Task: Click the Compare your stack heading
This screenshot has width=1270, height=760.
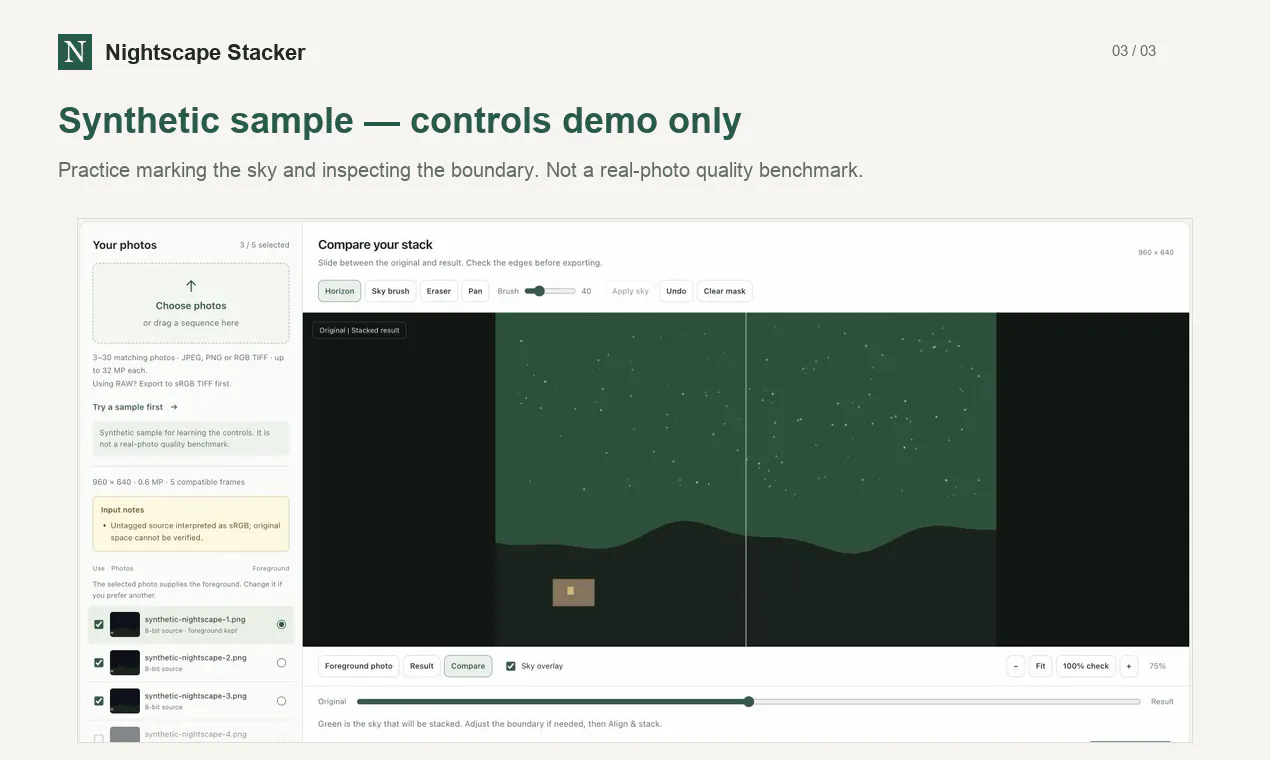Action: click(x=375, y=245)
